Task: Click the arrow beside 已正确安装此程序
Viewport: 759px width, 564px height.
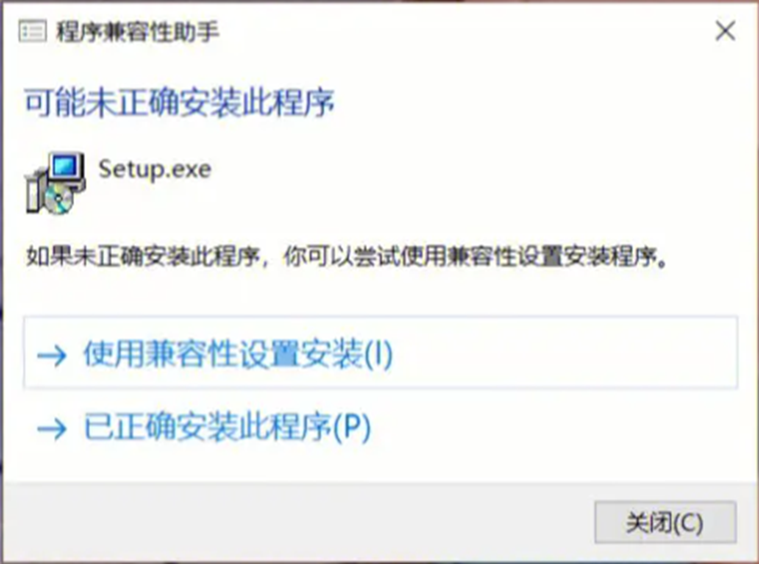Action: coord(52,428)
